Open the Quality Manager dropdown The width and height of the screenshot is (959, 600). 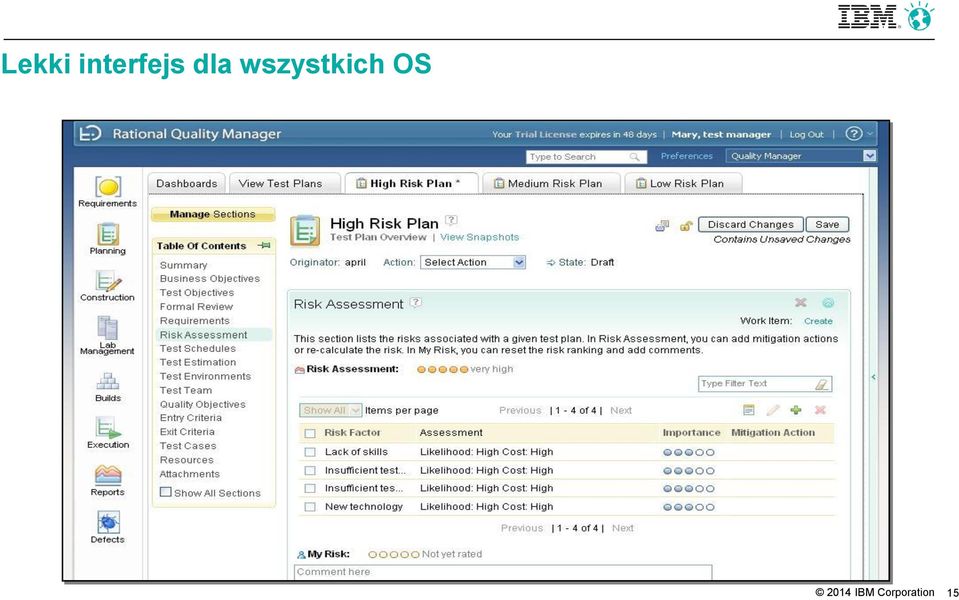click(x=801, y=156)
